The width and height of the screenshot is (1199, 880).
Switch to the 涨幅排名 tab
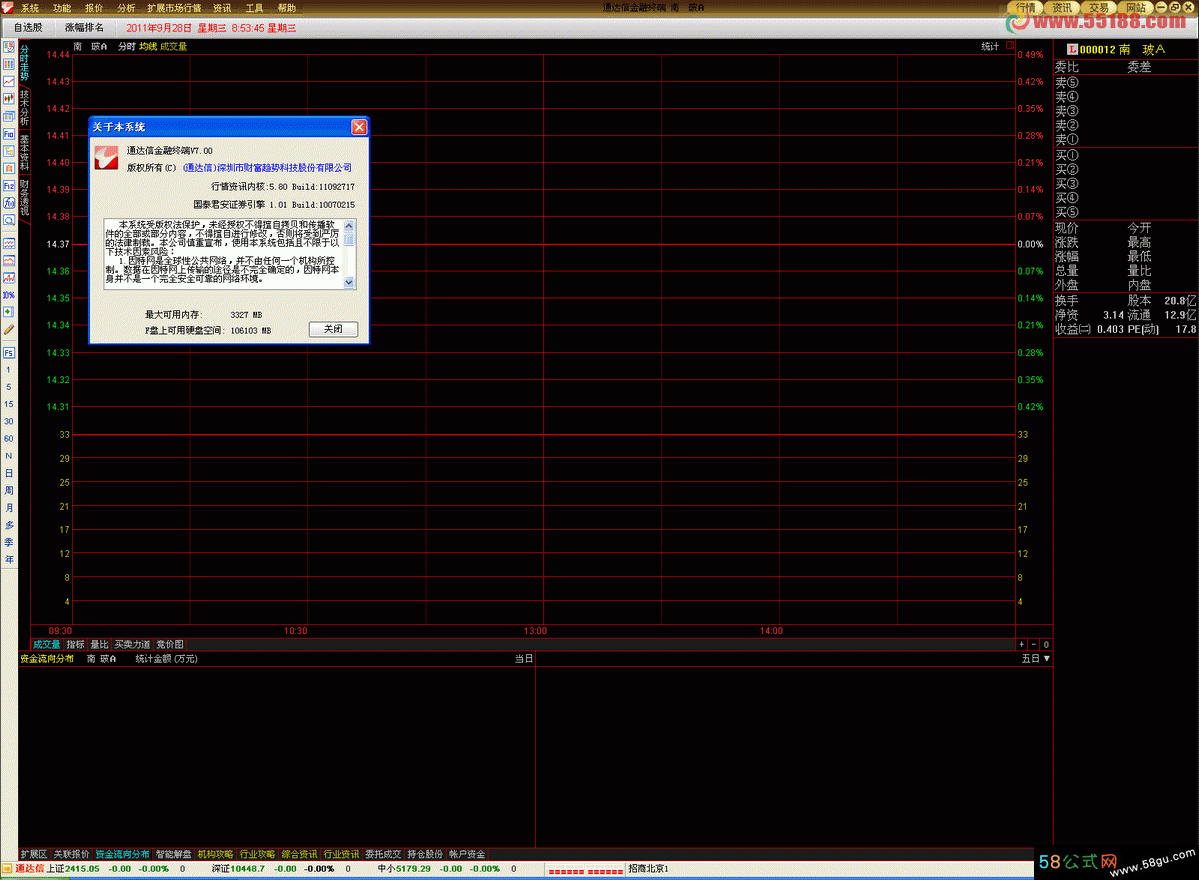(x=84, y=28)
